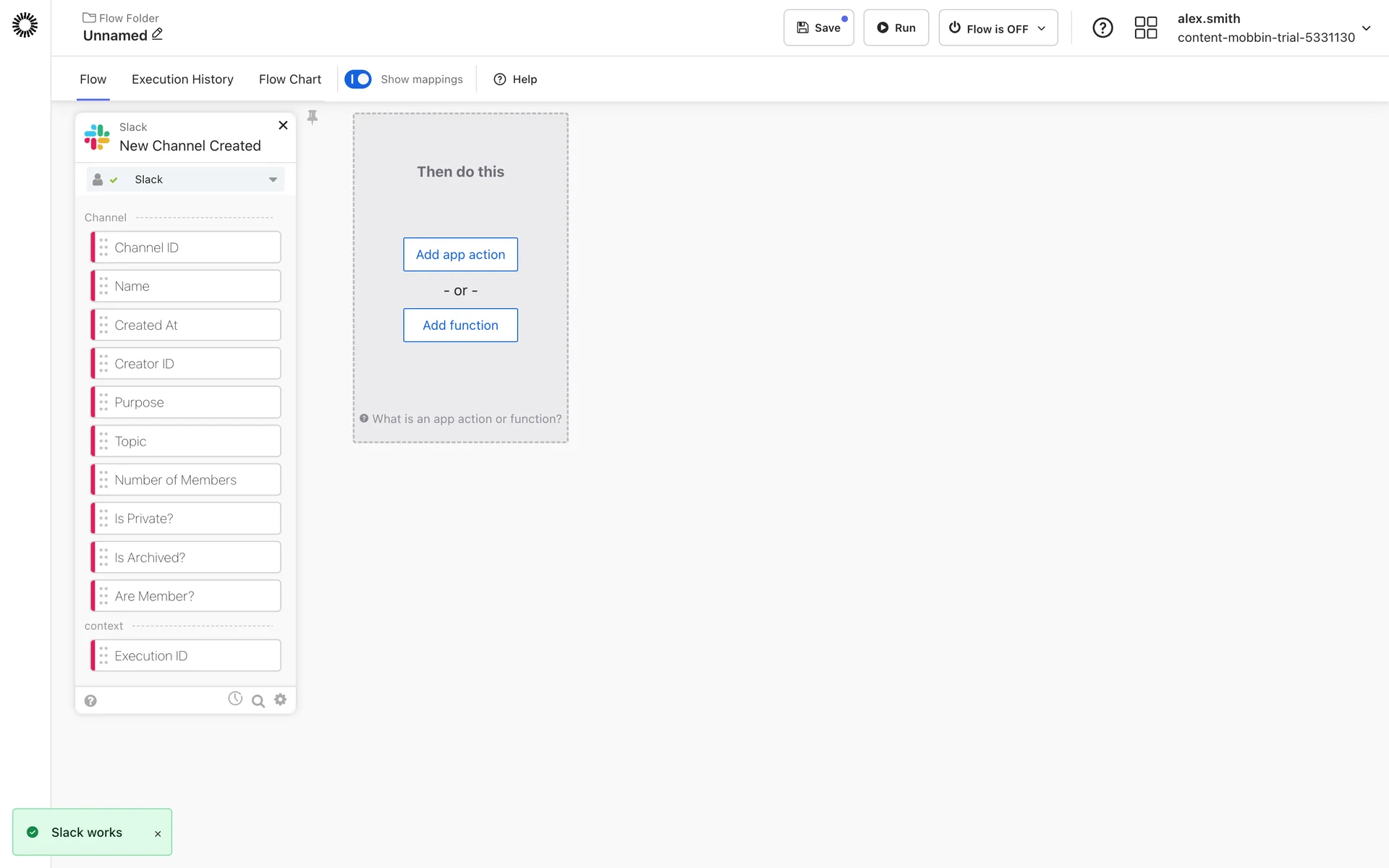
Task: Expand the alex.smith account menu chevron
Action: pyautogui.click(x=1366, y=28)
